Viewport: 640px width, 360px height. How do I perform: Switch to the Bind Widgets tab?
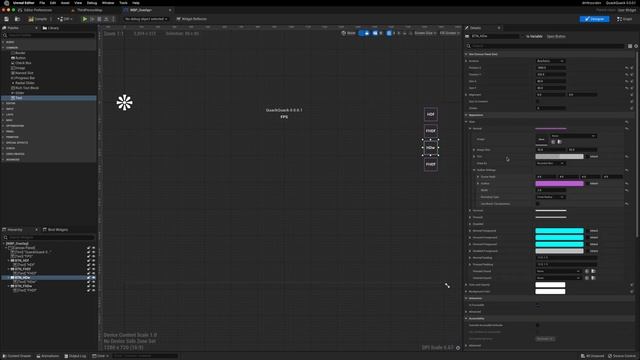pos(56,230)
